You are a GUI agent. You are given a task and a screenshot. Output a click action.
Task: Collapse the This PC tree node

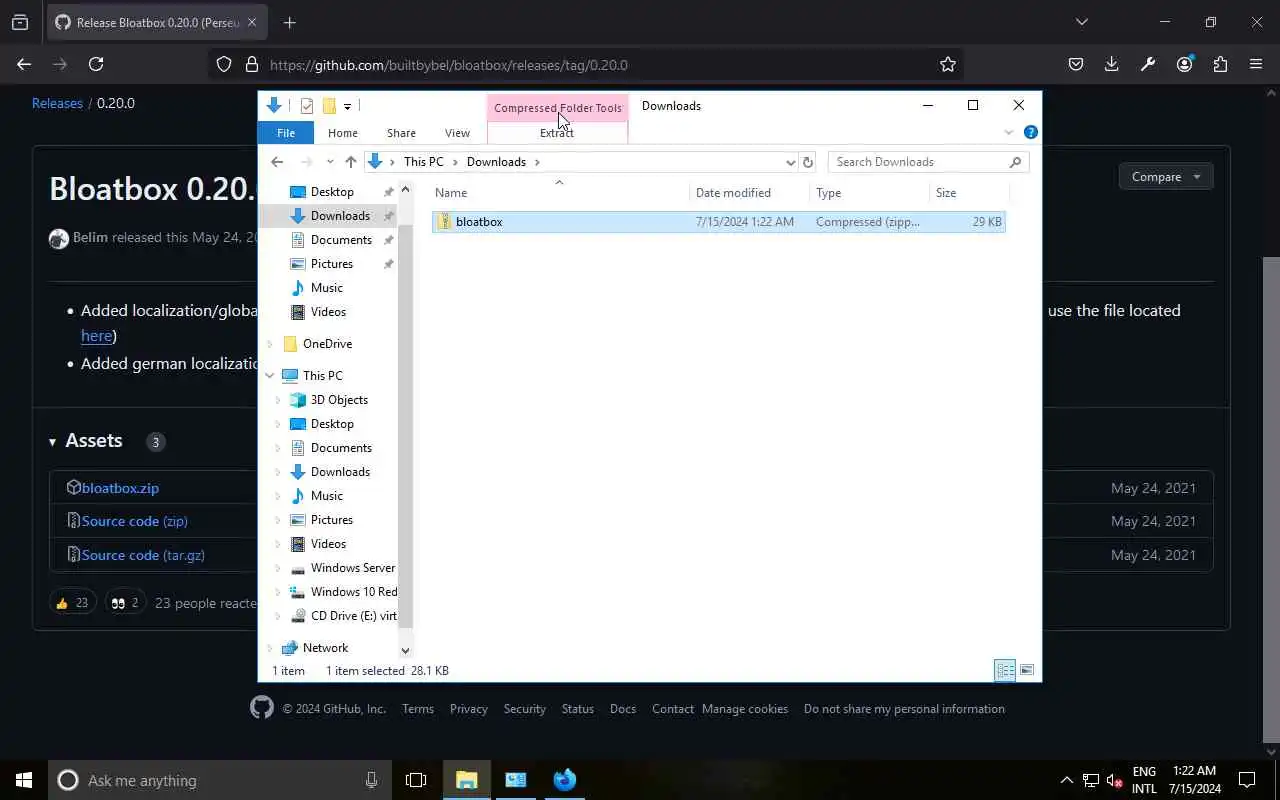pyautogui.click(x=270, y=376)
